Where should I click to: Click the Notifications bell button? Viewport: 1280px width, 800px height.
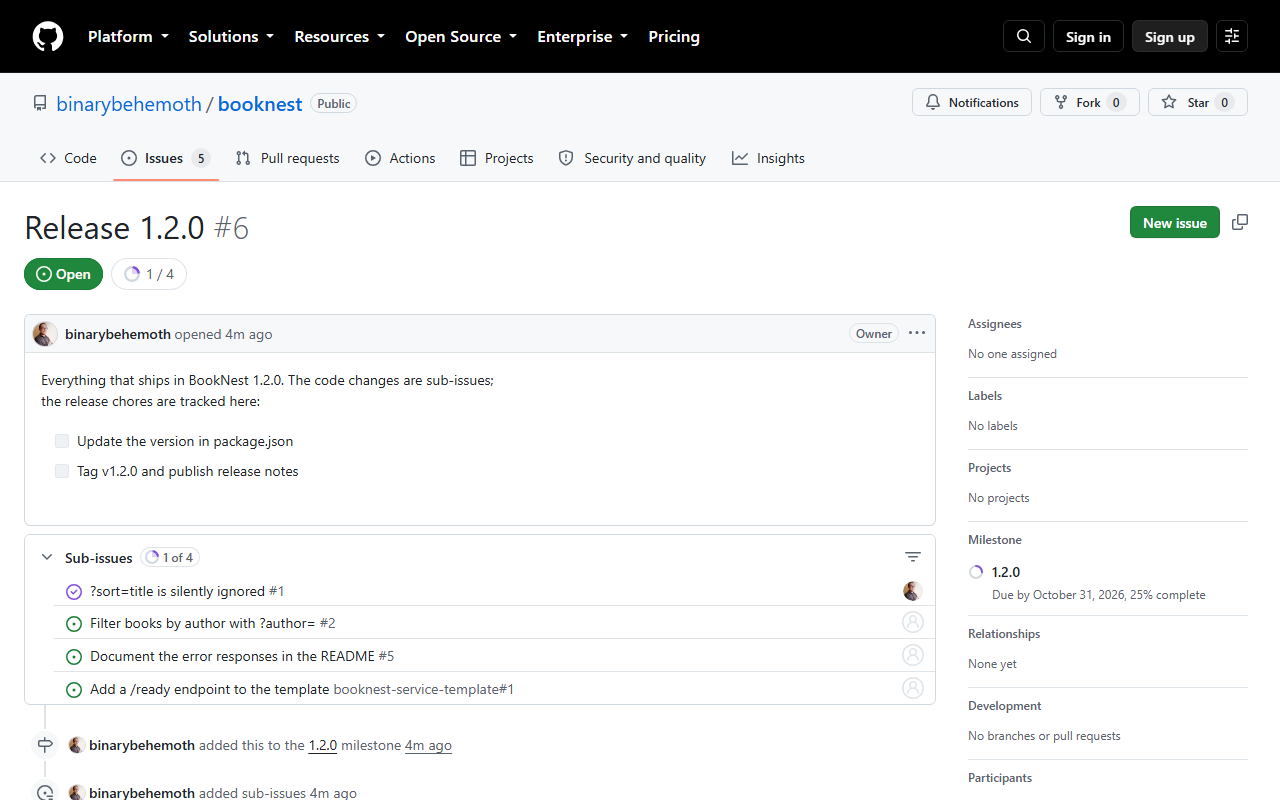[x=971, y=102]
